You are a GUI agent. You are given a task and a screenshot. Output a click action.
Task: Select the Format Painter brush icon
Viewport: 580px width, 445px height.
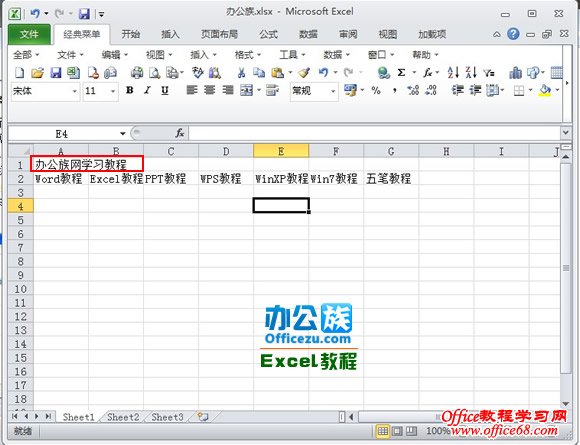[304, 73]
